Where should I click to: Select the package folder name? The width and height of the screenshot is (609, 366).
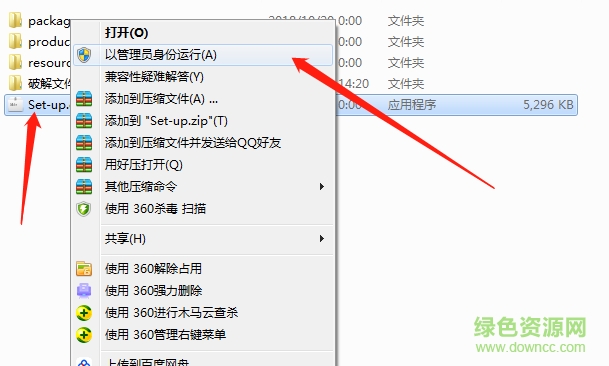(x=49, y=21)
